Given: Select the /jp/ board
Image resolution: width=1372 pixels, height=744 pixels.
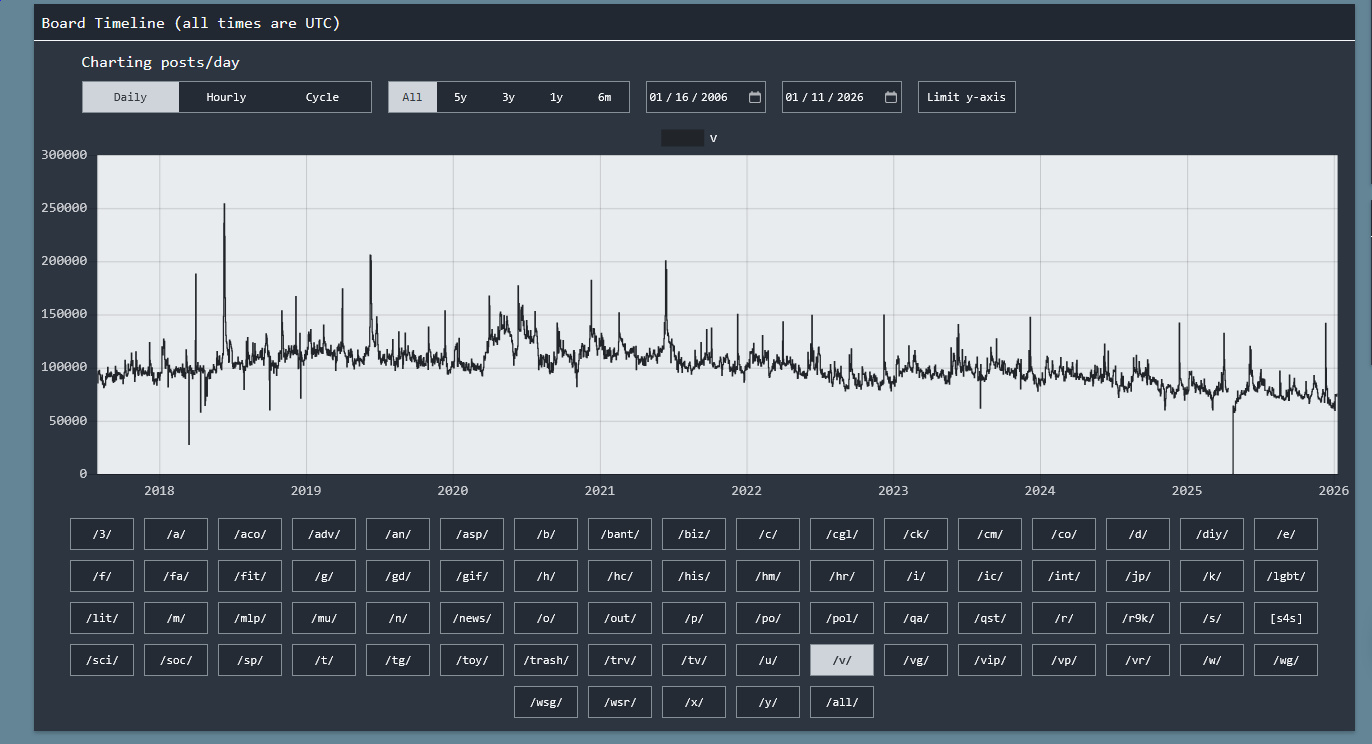Looking at the screenshot, I should pos(1138,576).
